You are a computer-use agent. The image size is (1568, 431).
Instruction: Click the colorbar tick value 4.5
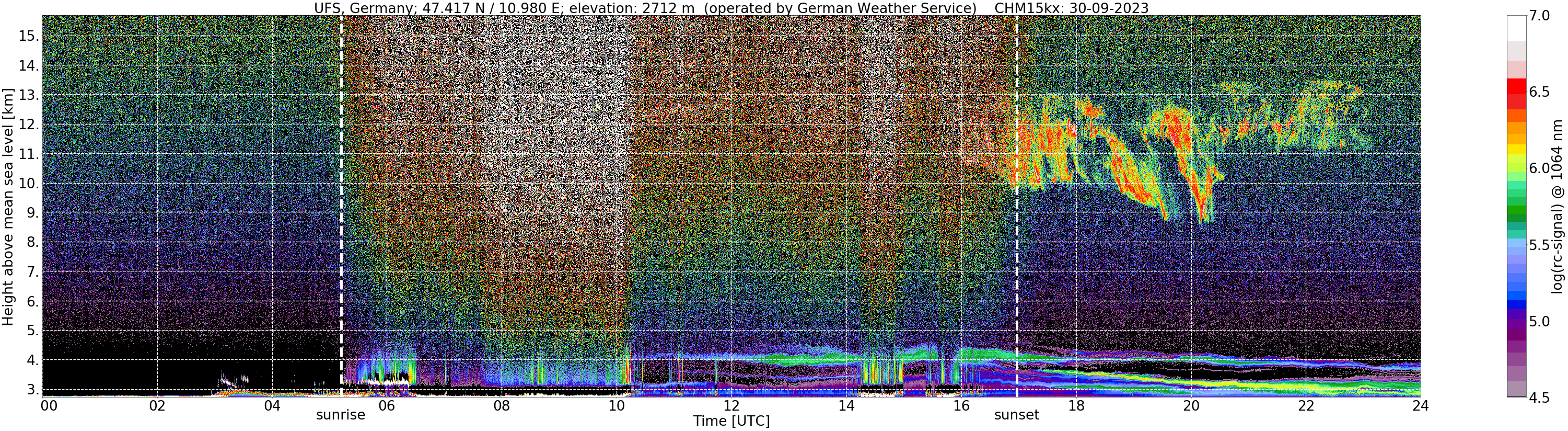point(1539,398)
